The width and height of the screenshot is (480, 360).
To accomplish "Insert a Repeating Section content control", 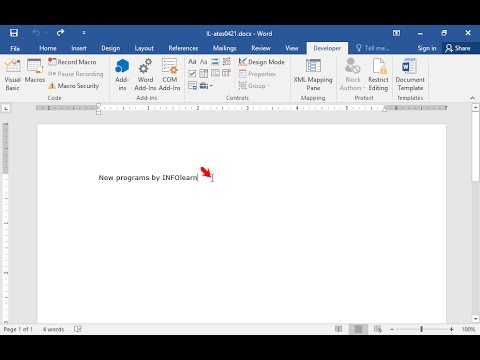I will pos(192,85).
